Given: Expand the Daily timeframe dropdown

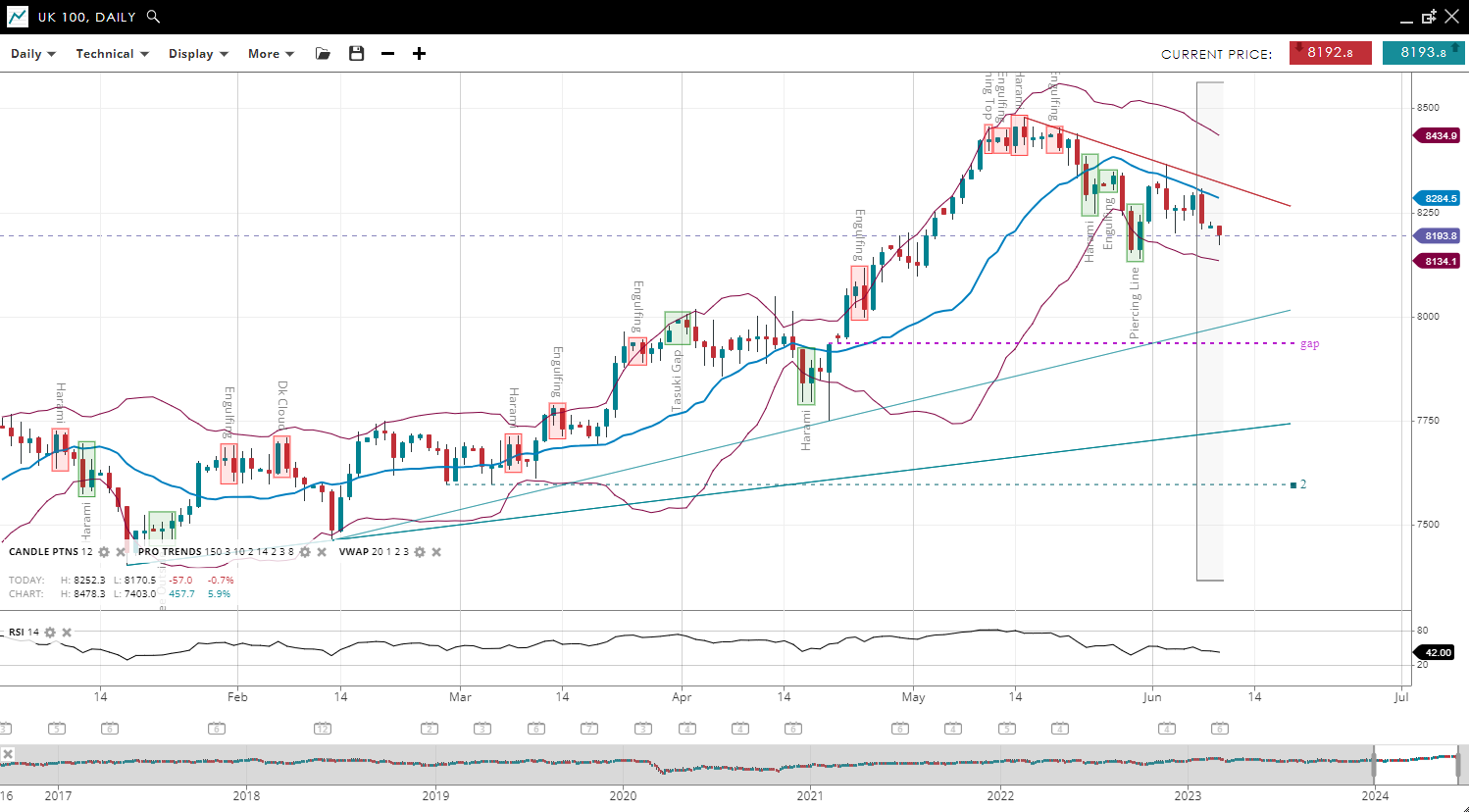Looking at the screenshot, I should click(x=33, y=54).
